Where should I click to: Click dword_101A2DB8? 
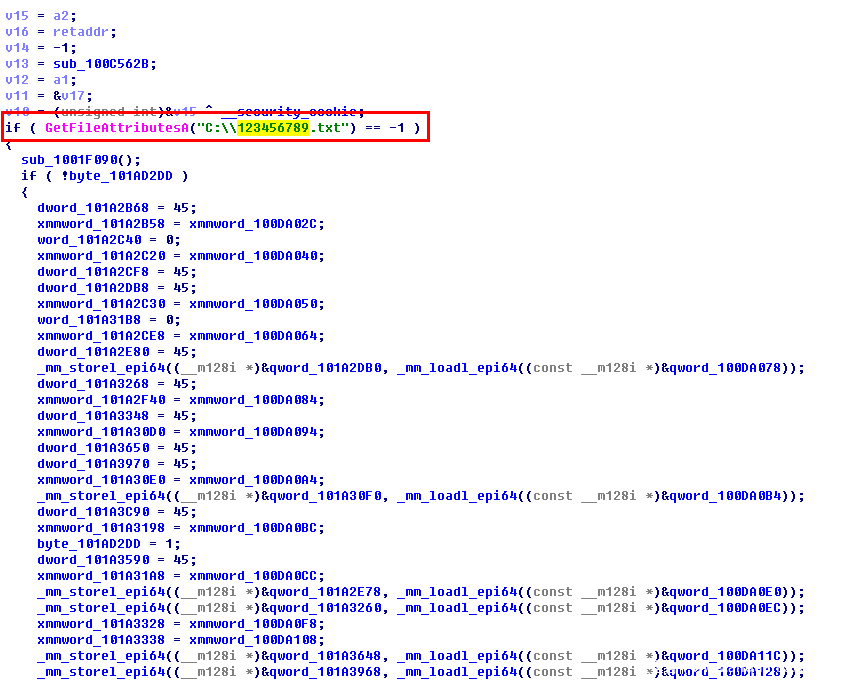click(93, 288)
